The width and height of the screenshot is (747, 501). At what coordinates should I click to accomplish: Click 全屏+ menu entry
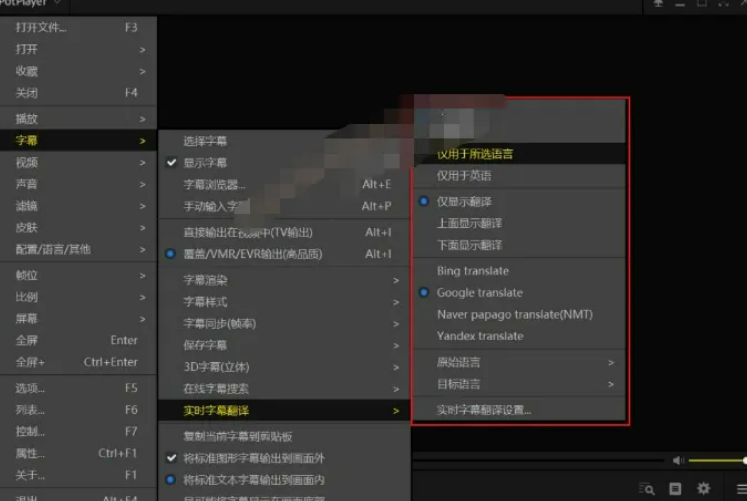tap(78, 362)
